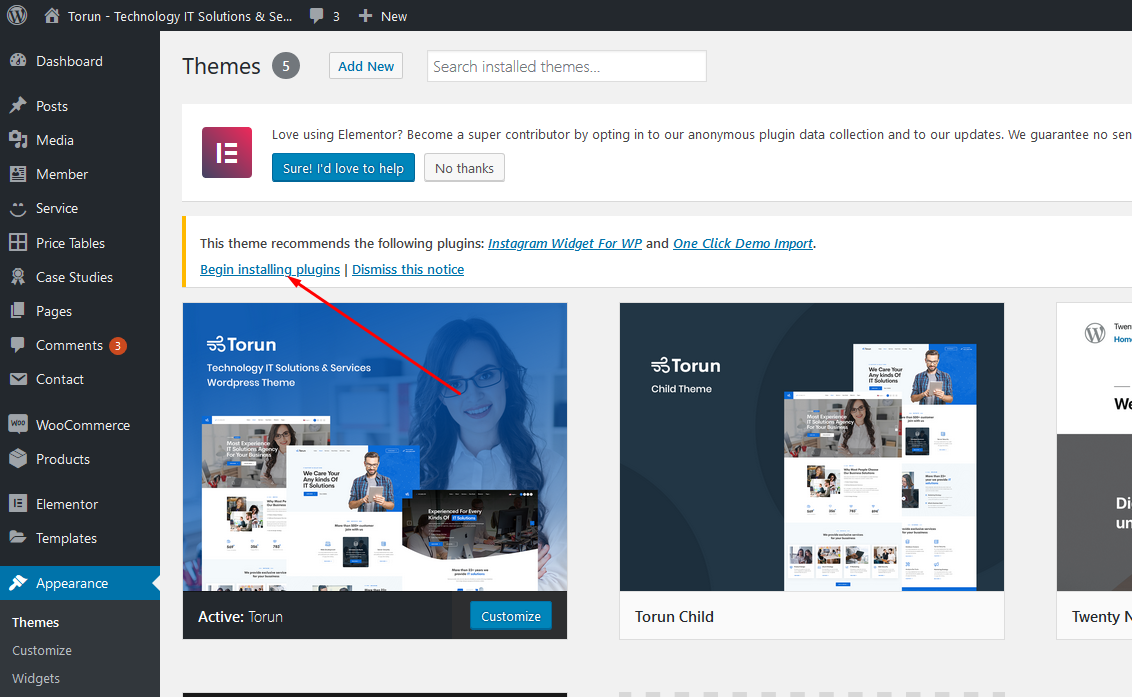Click the Customize button on Torun theme

(510, 615)
